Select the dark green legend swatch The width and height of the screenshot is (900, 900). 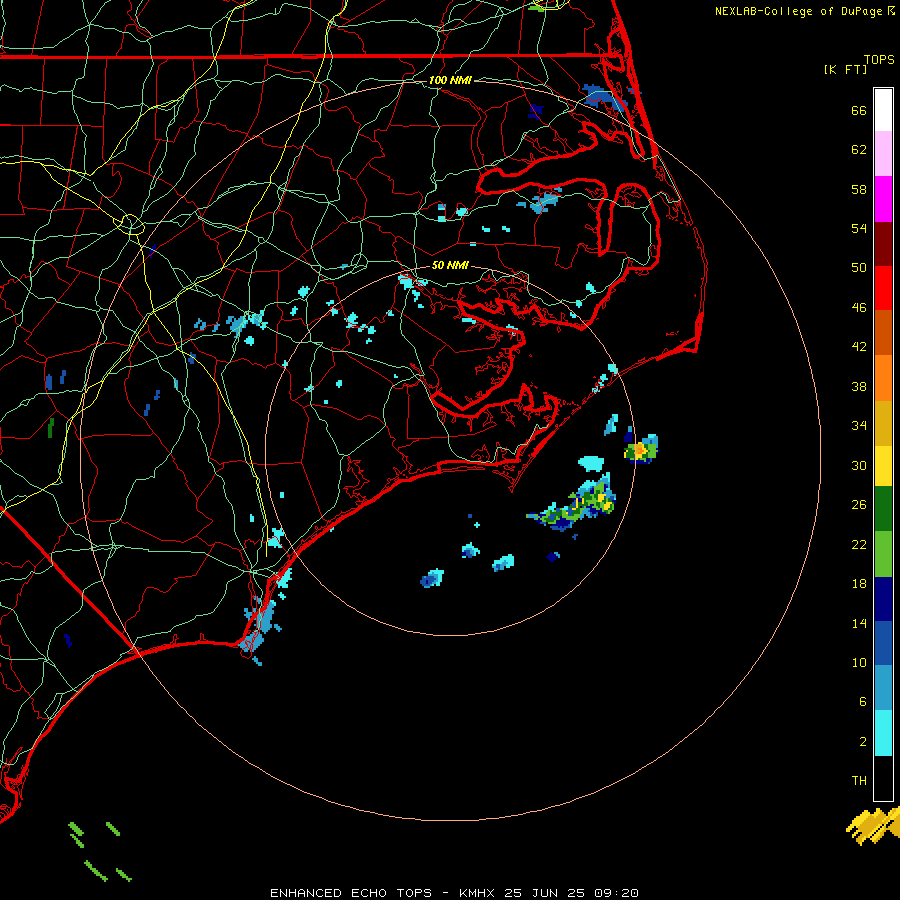(x=883, y=509)
